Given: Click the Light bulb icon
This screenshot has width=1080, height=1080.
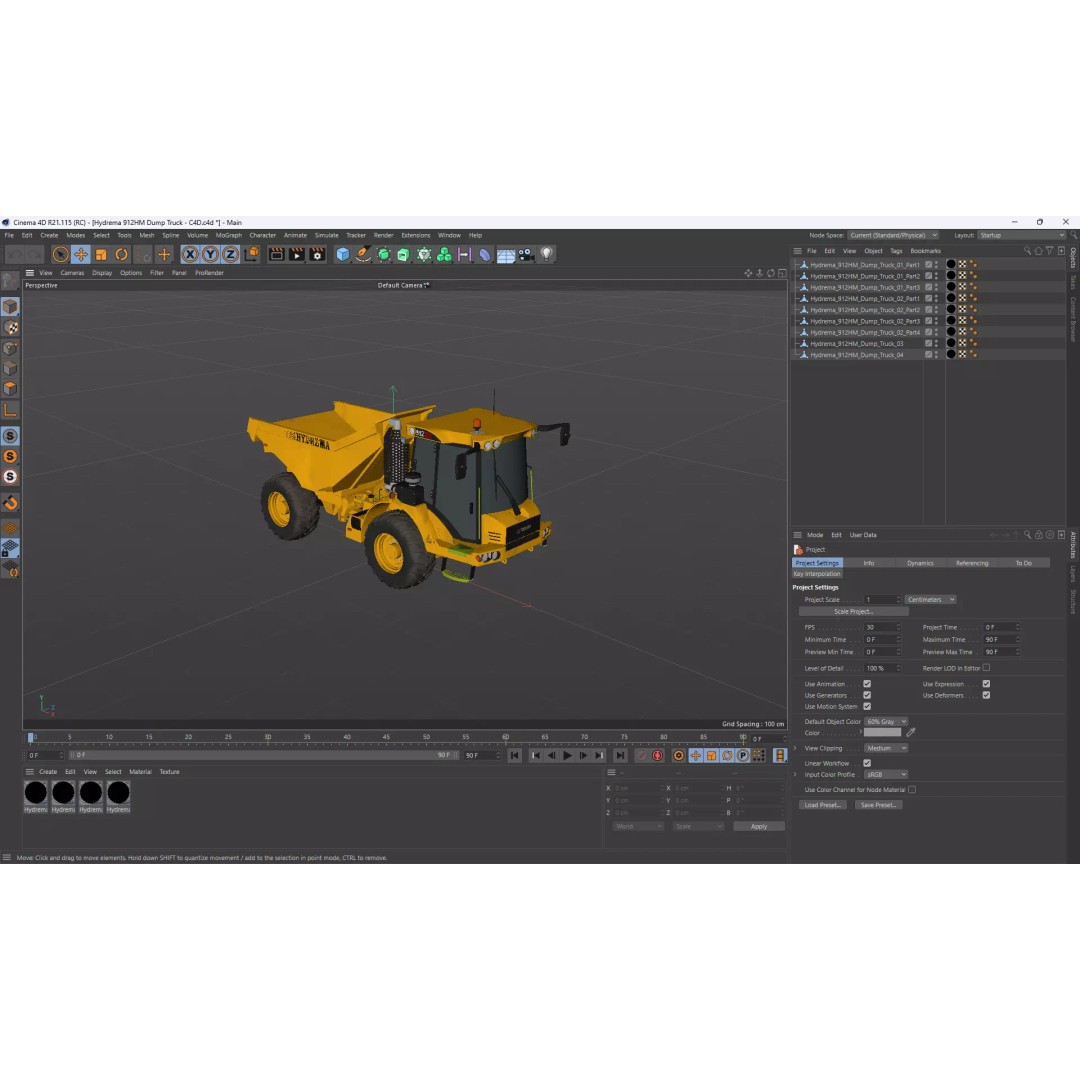Looking at the screenshot, I should (x=547, y=255).
